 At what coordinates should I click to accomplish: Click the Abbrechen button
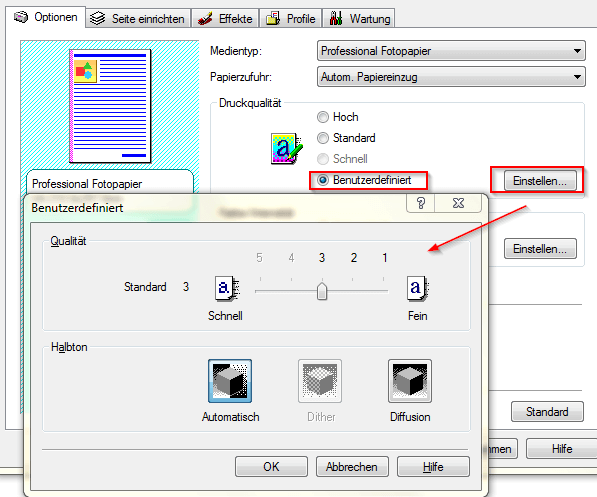point(352,467)
